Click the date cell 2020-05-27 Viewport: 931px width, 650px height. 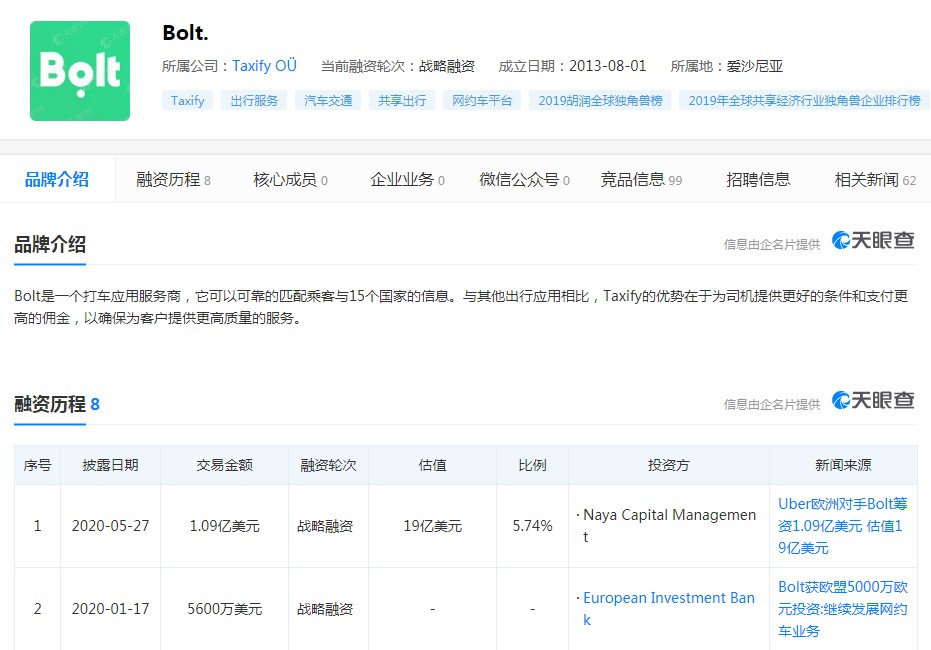[110, 526]
